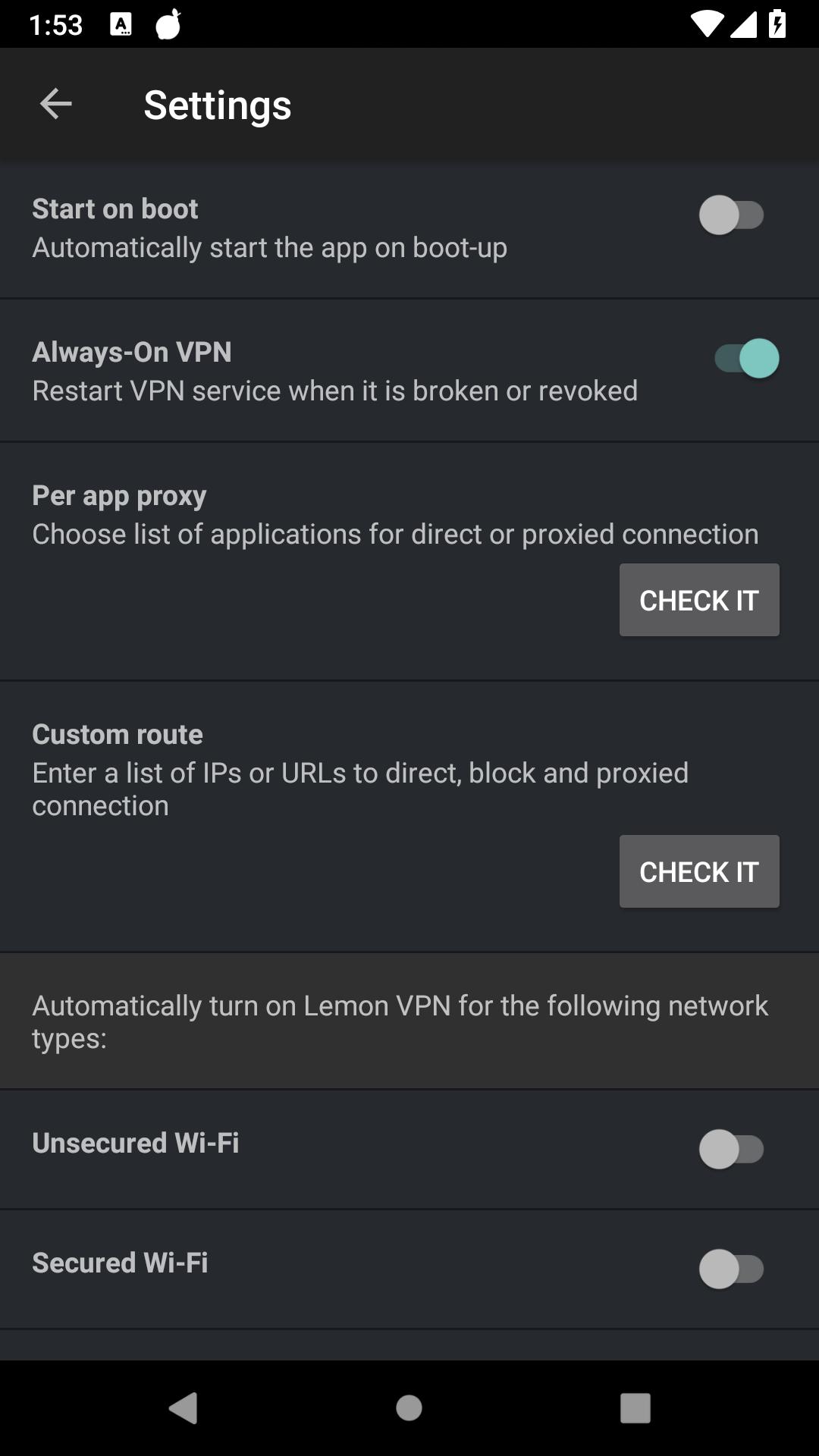Screen dimensions: 819x1456
Task: Tap the cellular signal status icon
Action: click(x=743, y=25)
